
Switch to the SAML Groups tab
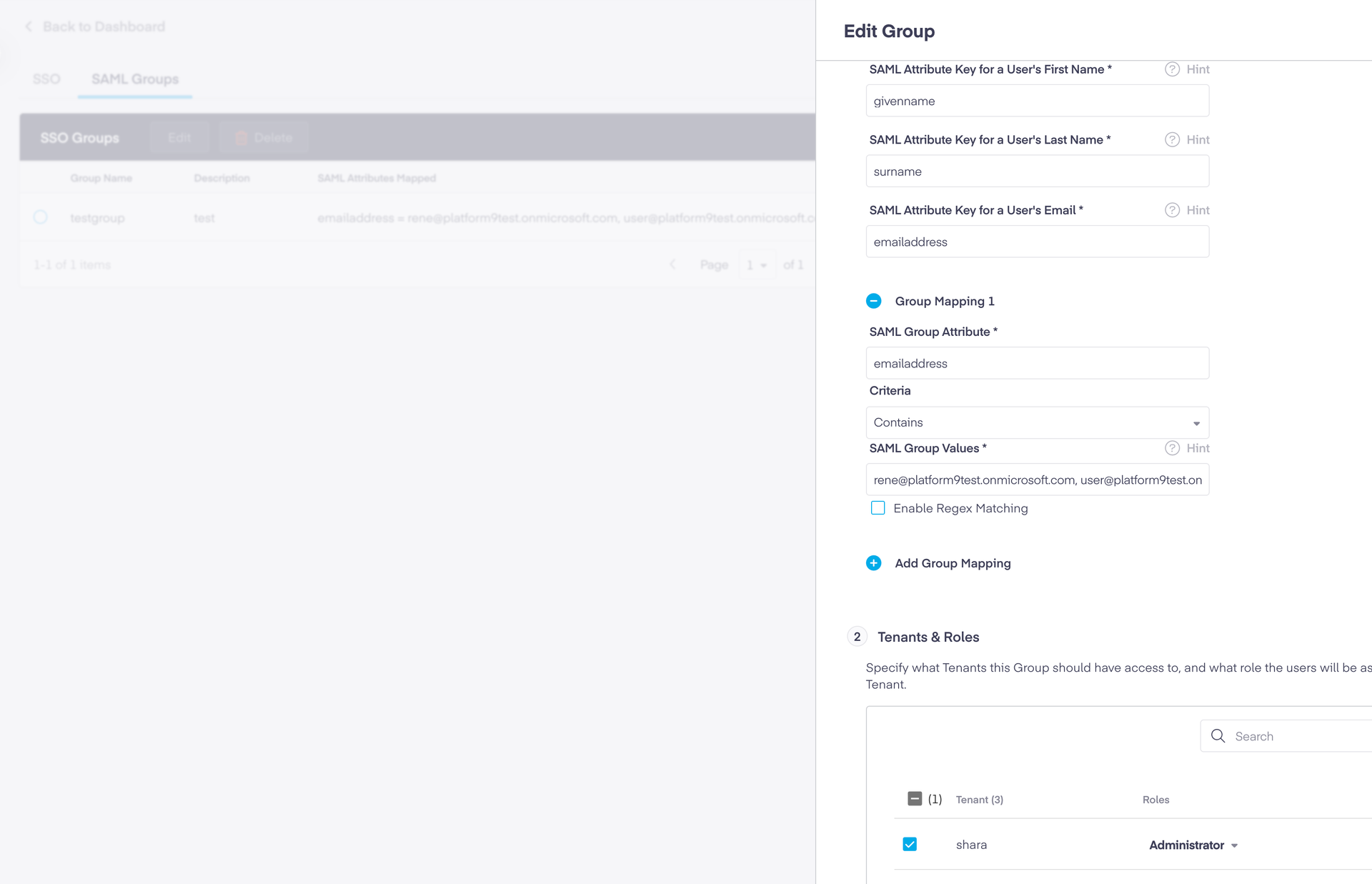134,79
